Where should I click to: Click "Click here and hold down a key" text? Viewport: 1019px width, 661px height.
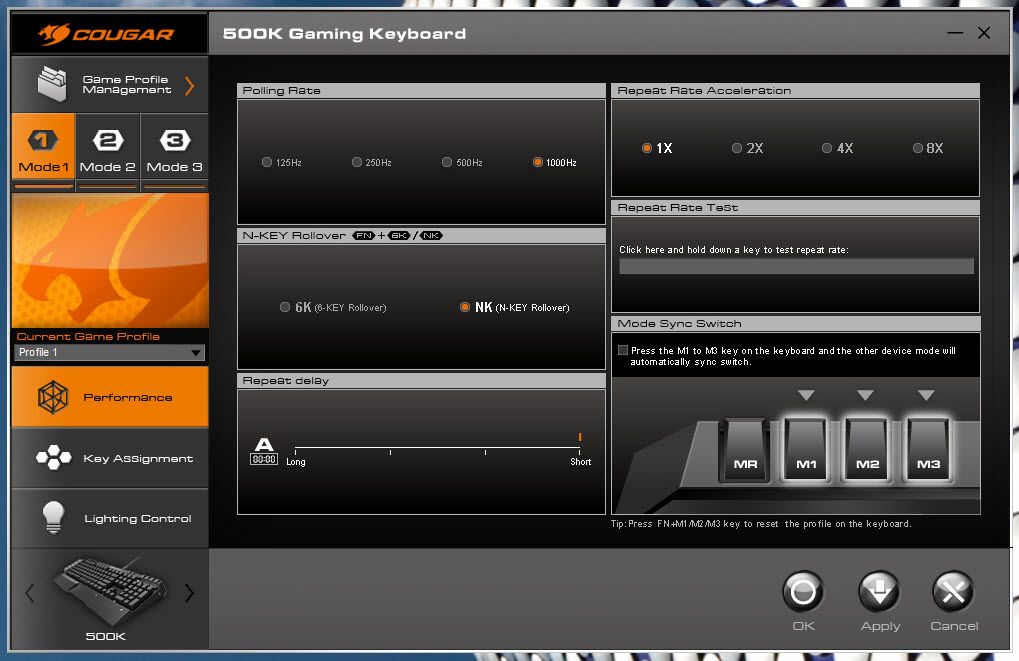[x=734, y=250]
